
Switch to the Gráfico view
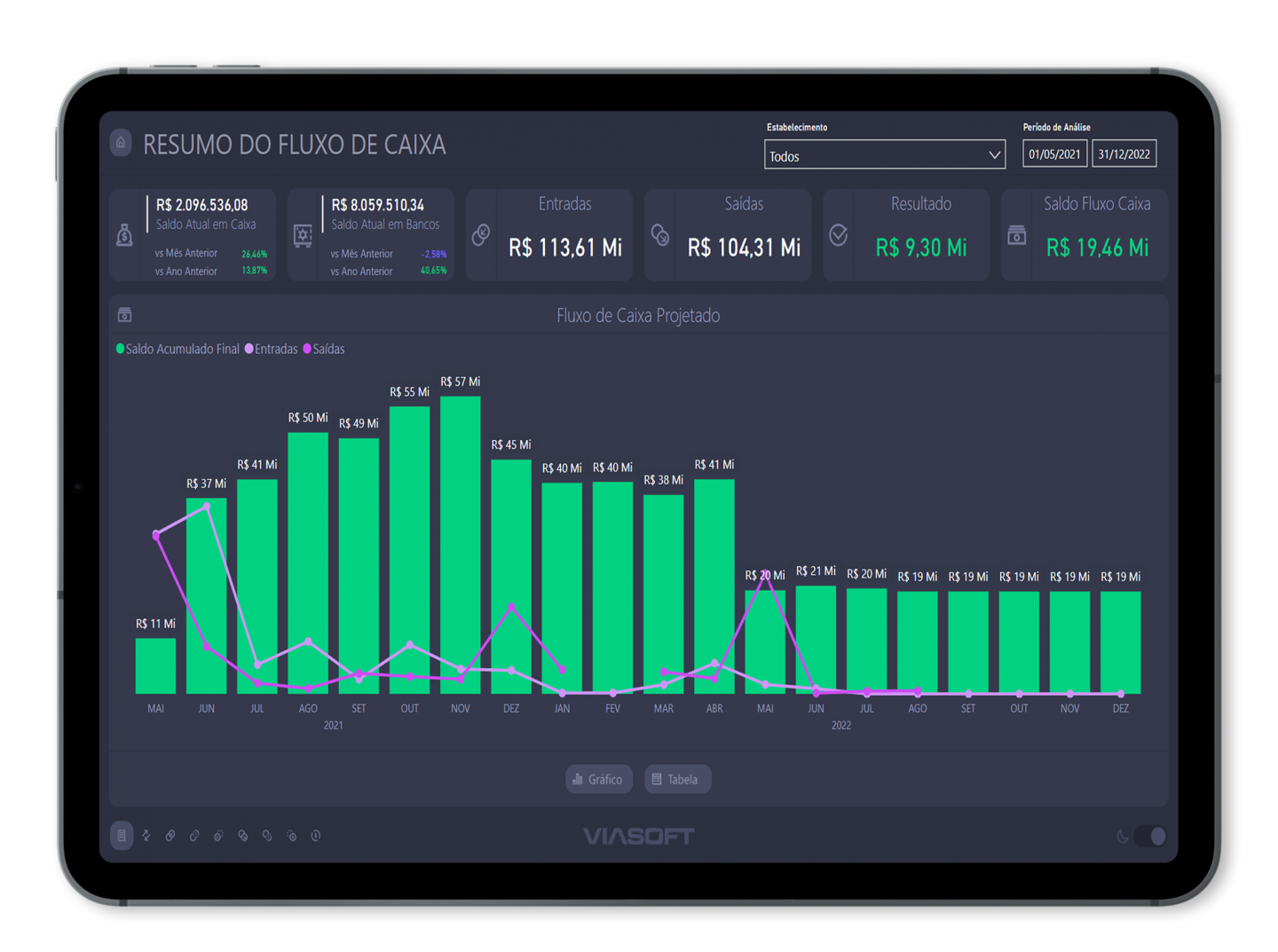pos(599,779)
